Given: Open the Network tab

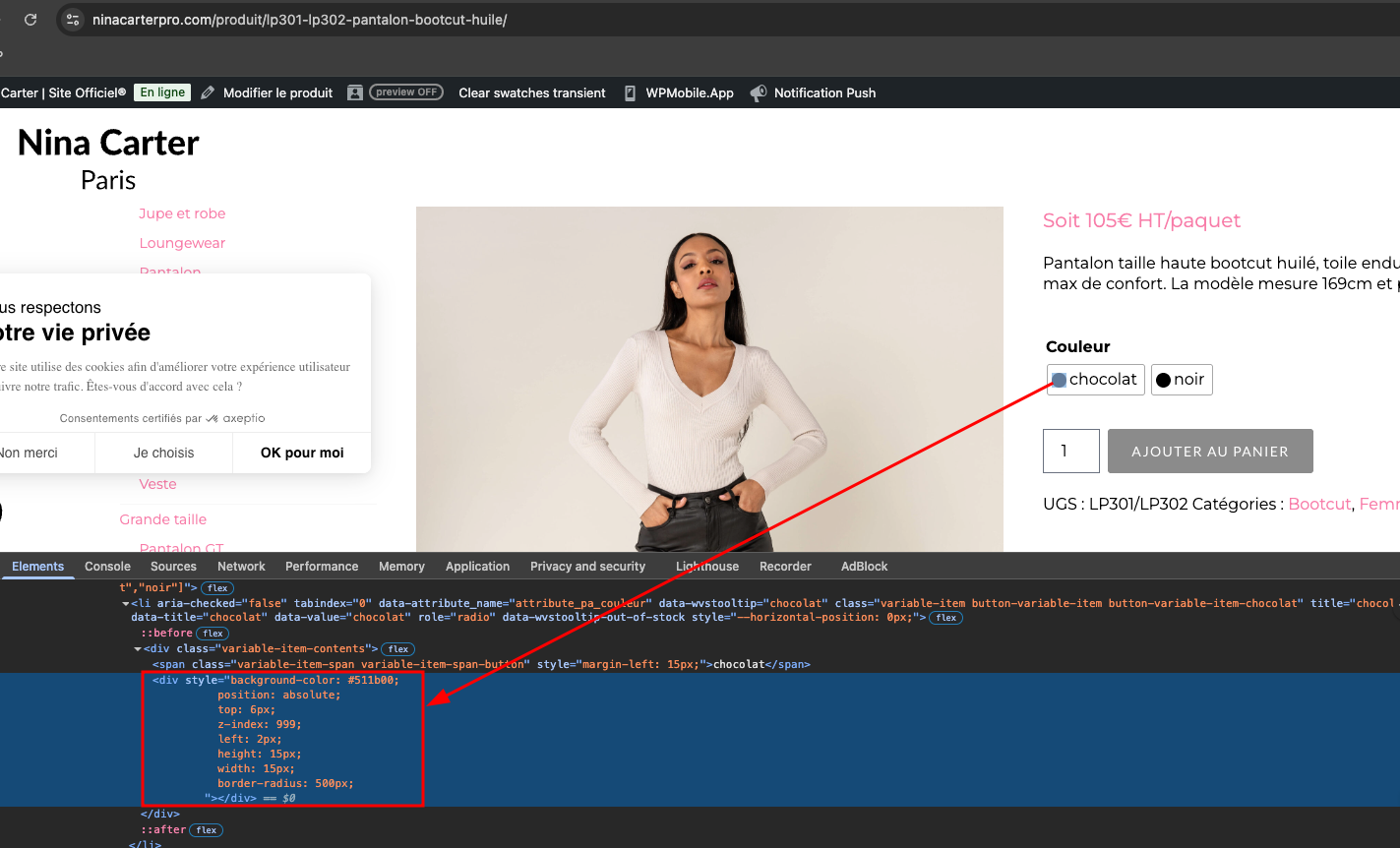Looking at the screenshot, I should point(241,567).
